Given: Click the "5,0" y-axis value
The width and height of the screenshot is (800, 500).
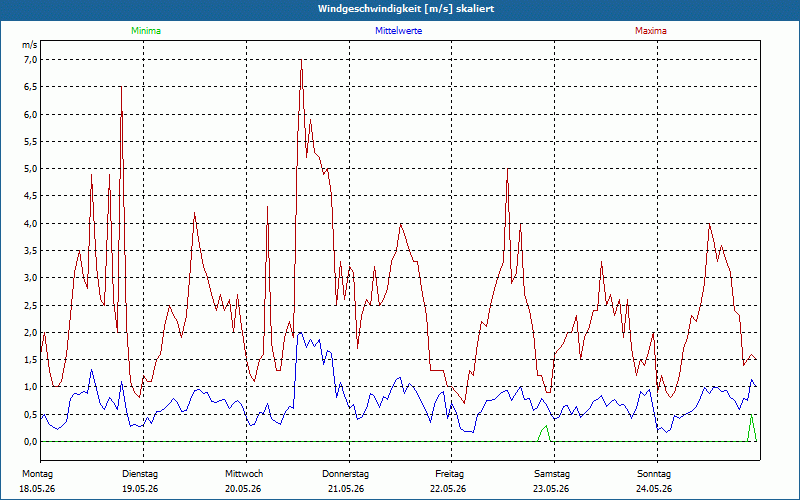Looking at the screenshot, I should tap(31, 169).
